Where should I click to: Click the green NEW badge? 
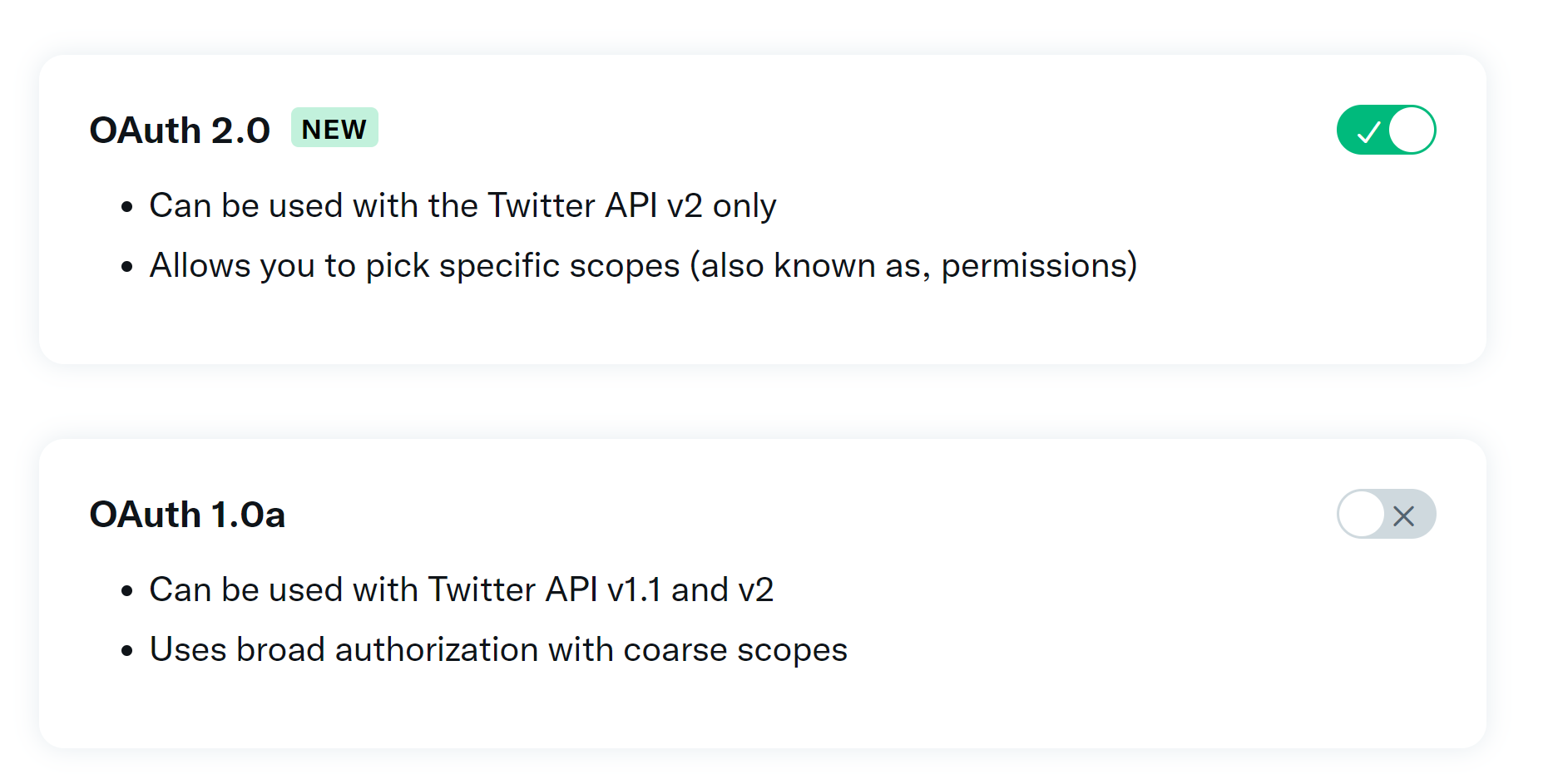pyautogui.click(x=334, y=127)
